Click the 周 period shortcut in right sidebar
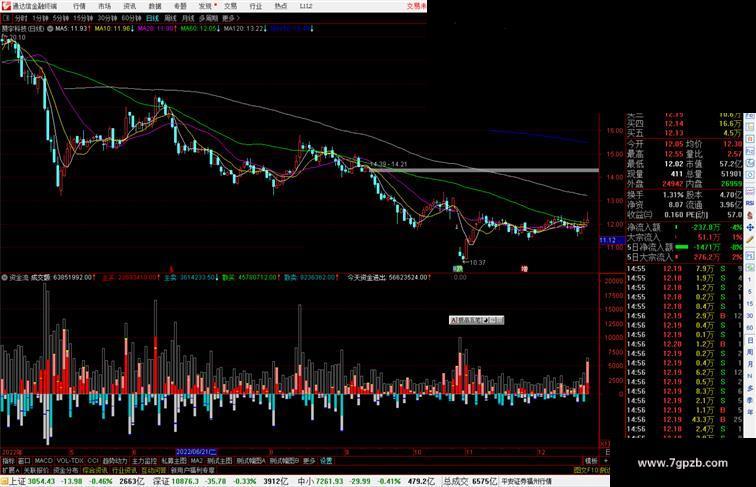The image size is (756, 487). click(750, 352)
